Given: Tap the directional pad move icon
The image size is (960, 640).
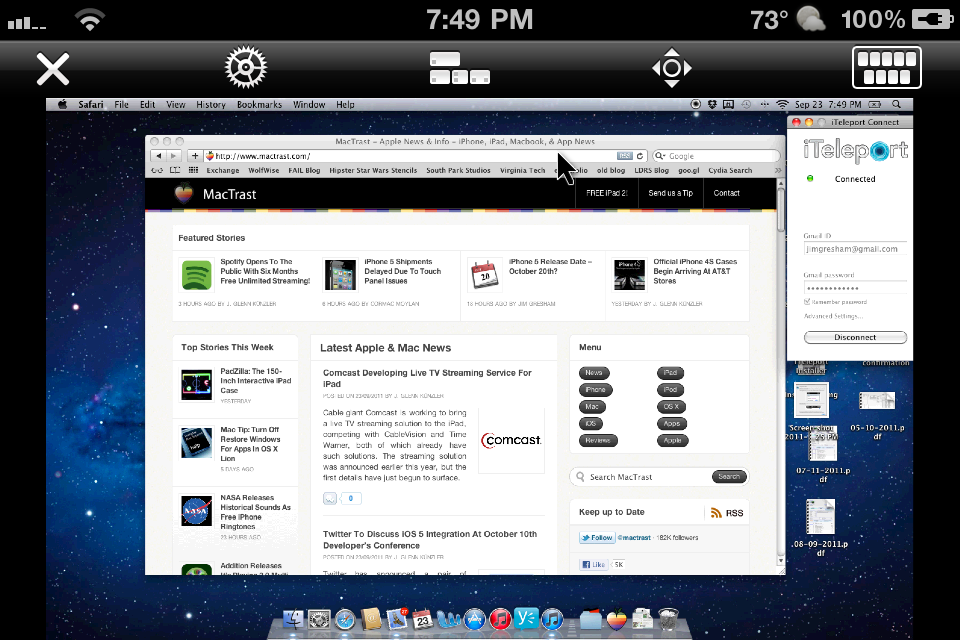Looking at the screenshot, I should (671, 69).
